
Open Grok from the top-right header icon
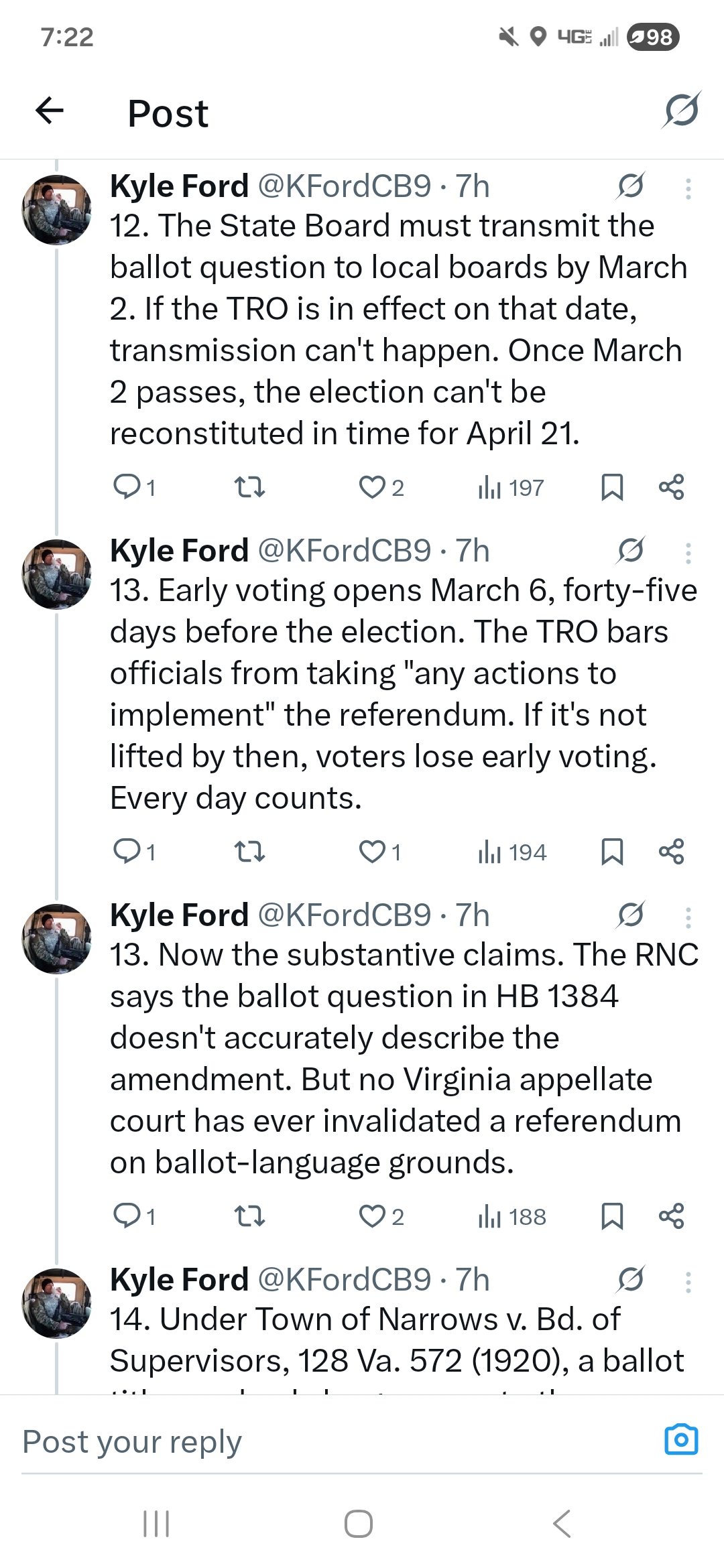(681, 111)
